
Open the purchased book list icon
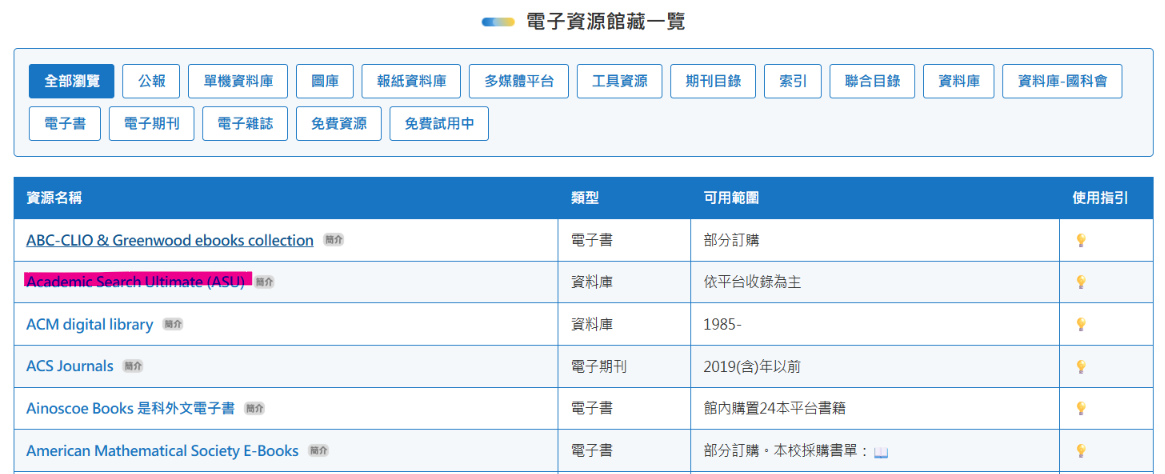pyautogui.click(x=881, y=452)
